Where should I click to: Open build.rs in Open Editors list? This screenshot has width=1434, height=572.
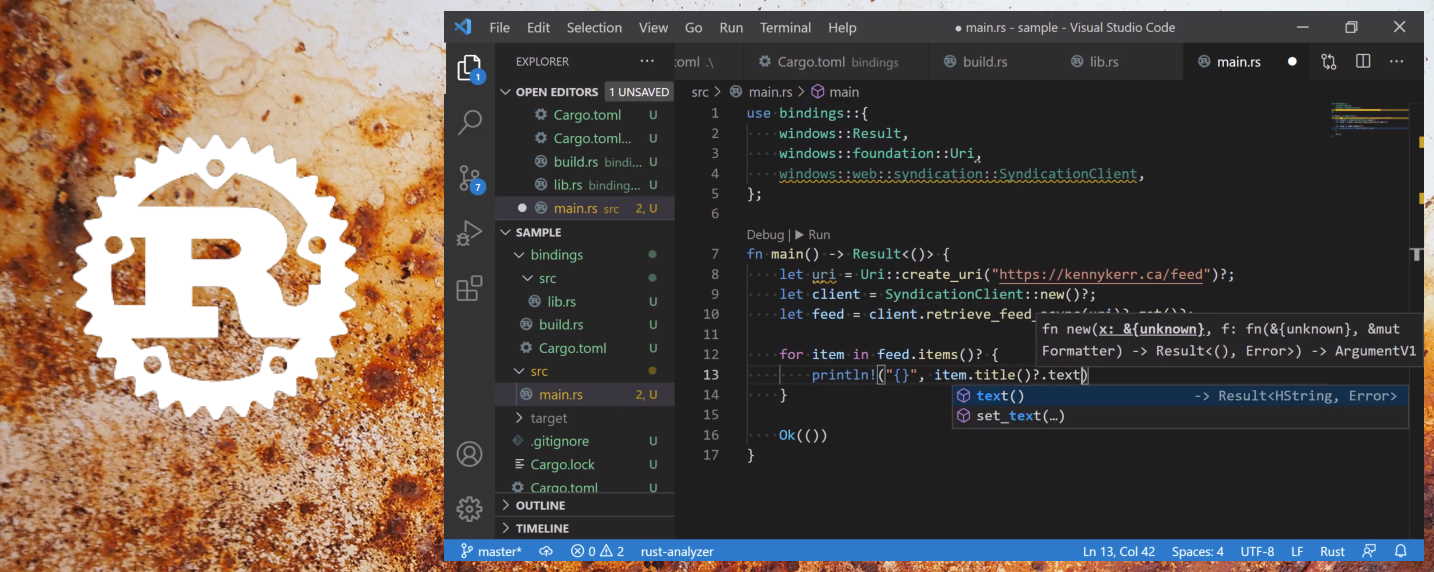point(584,161)
